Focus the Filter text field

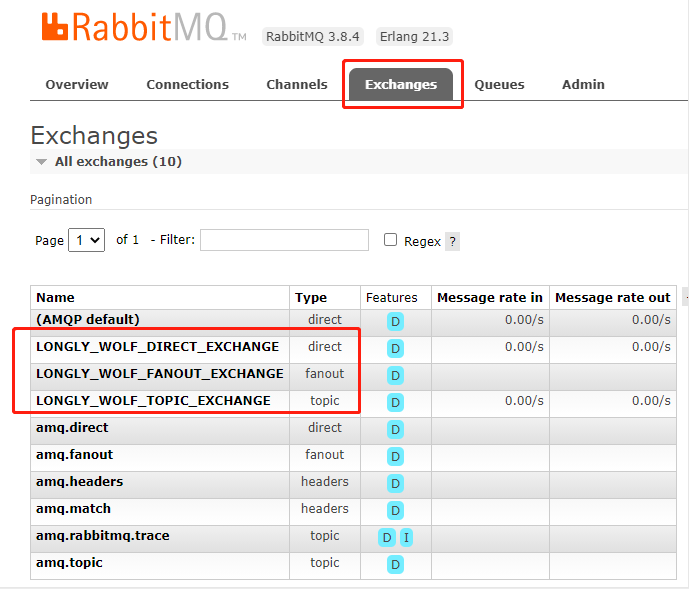(284, 240)
